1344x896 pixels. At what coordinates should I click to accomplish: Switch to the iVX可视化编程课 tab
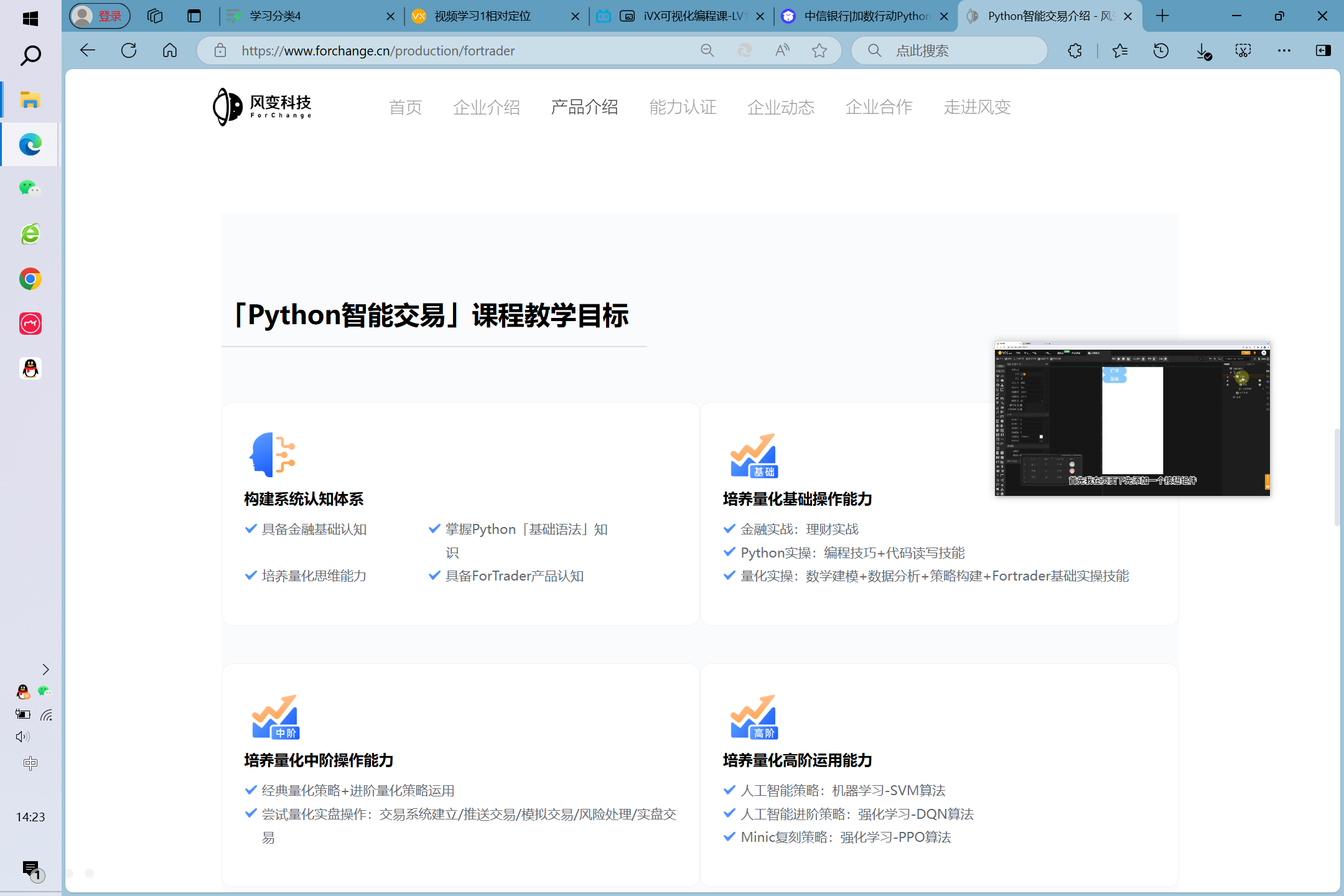pos(681,16)
